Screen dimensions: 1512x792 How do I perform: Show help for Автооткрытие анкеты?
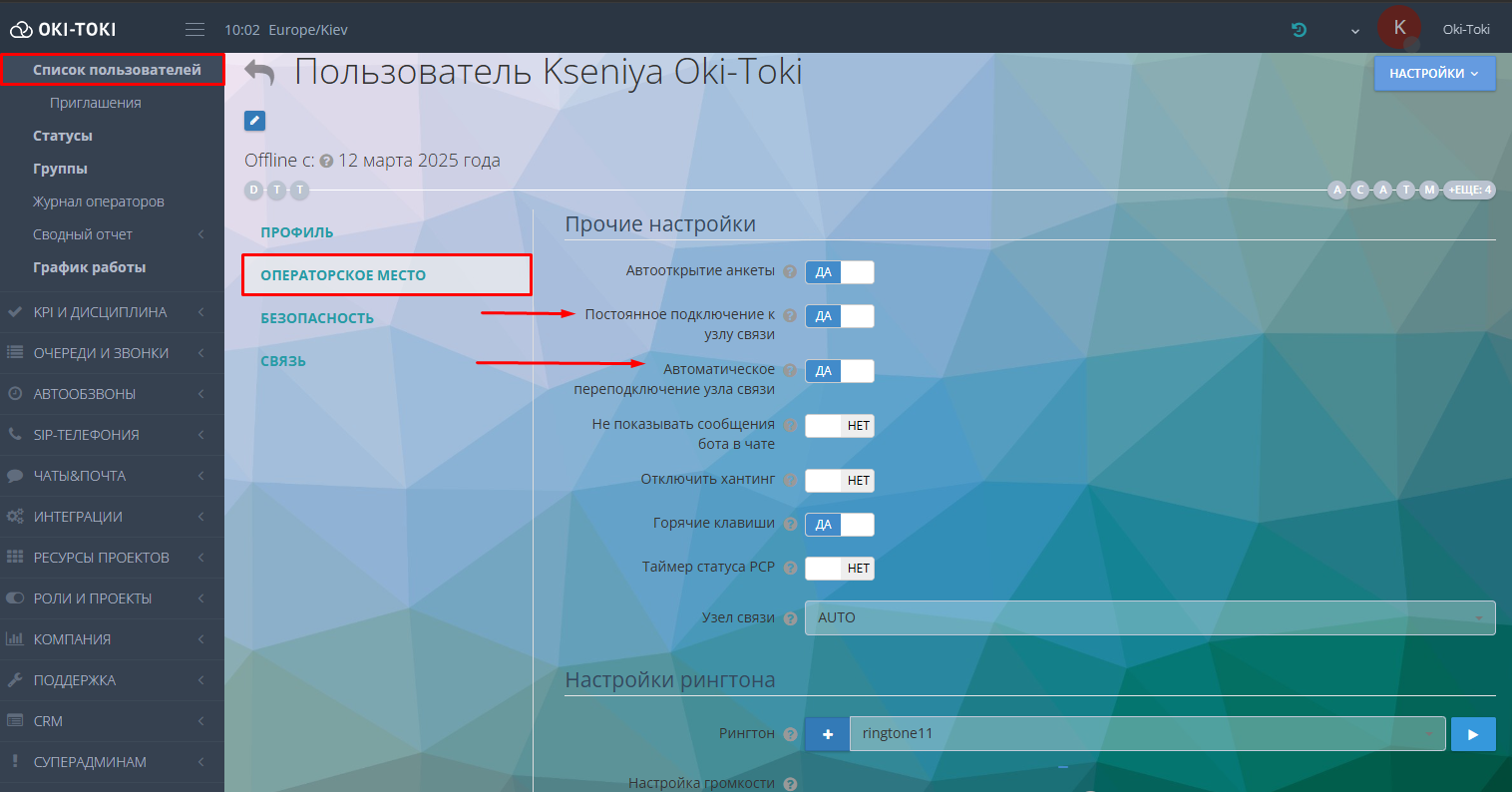coord(790,271)
